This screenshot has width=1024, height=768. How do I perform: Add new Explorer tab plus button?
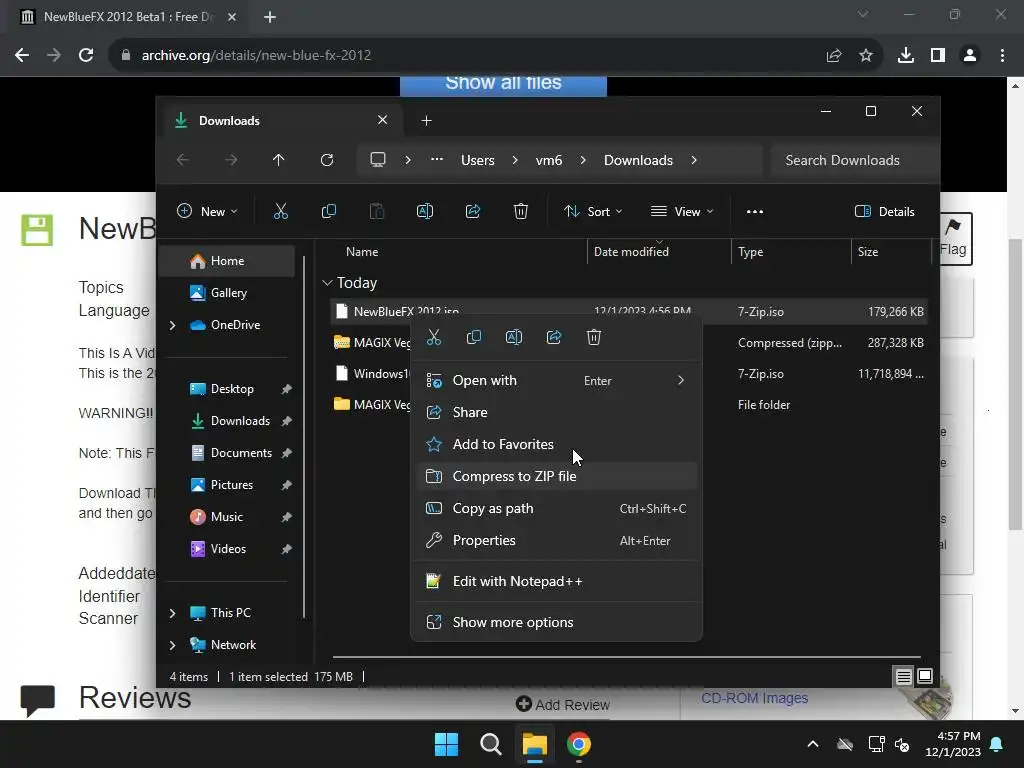click(x=426, y=121)
